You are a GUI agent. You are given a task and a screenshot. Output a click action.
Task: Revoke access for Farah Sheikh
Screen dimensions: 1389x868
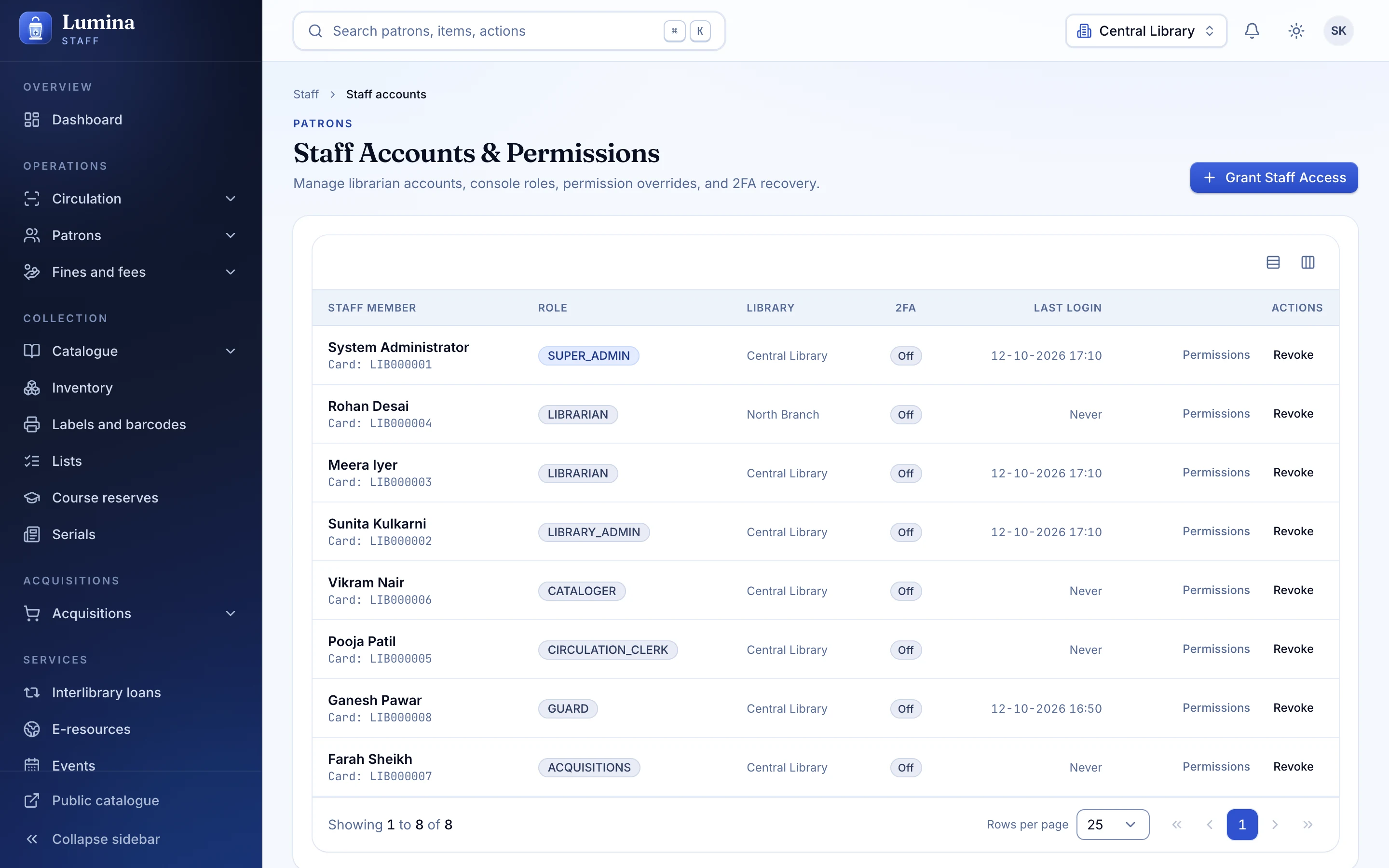tap(1293, 767)
